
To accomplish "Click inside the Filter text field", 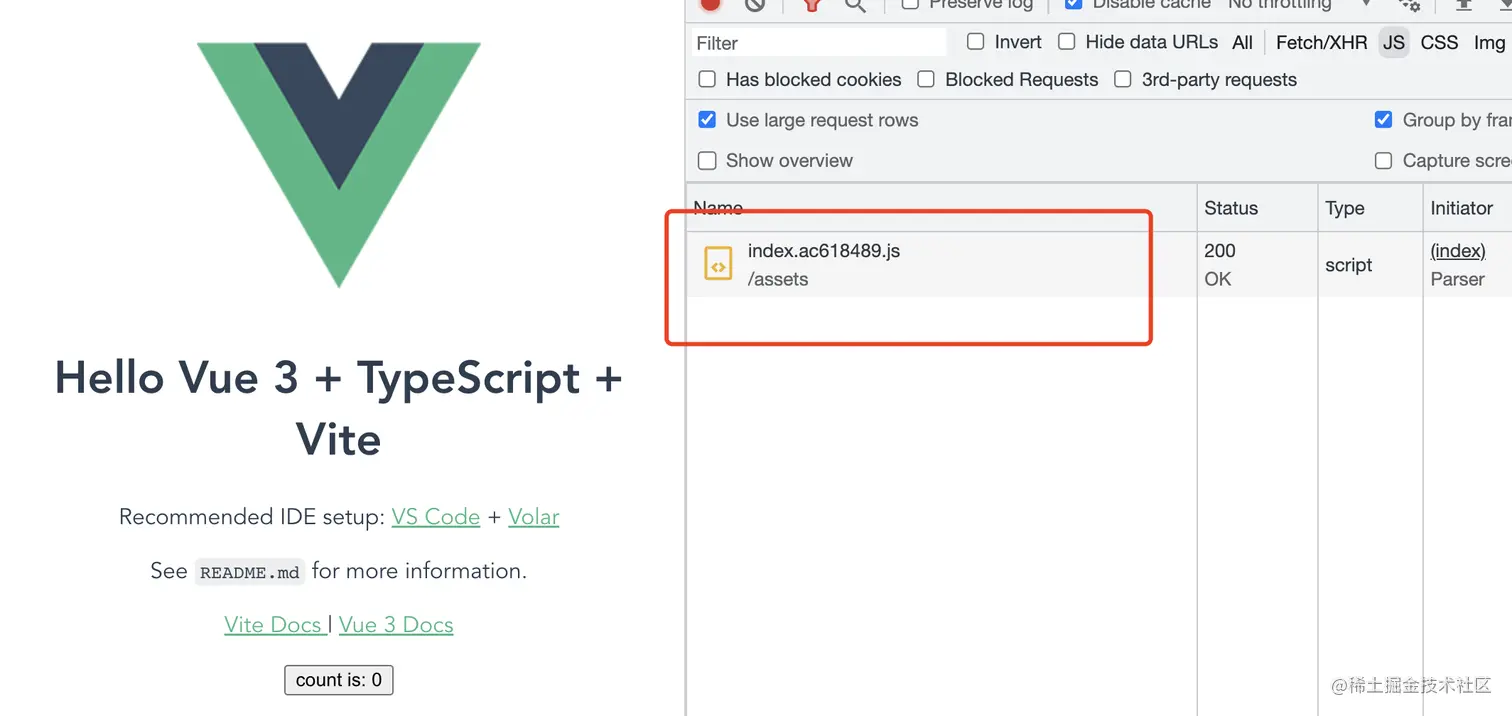I will [819, 43].
